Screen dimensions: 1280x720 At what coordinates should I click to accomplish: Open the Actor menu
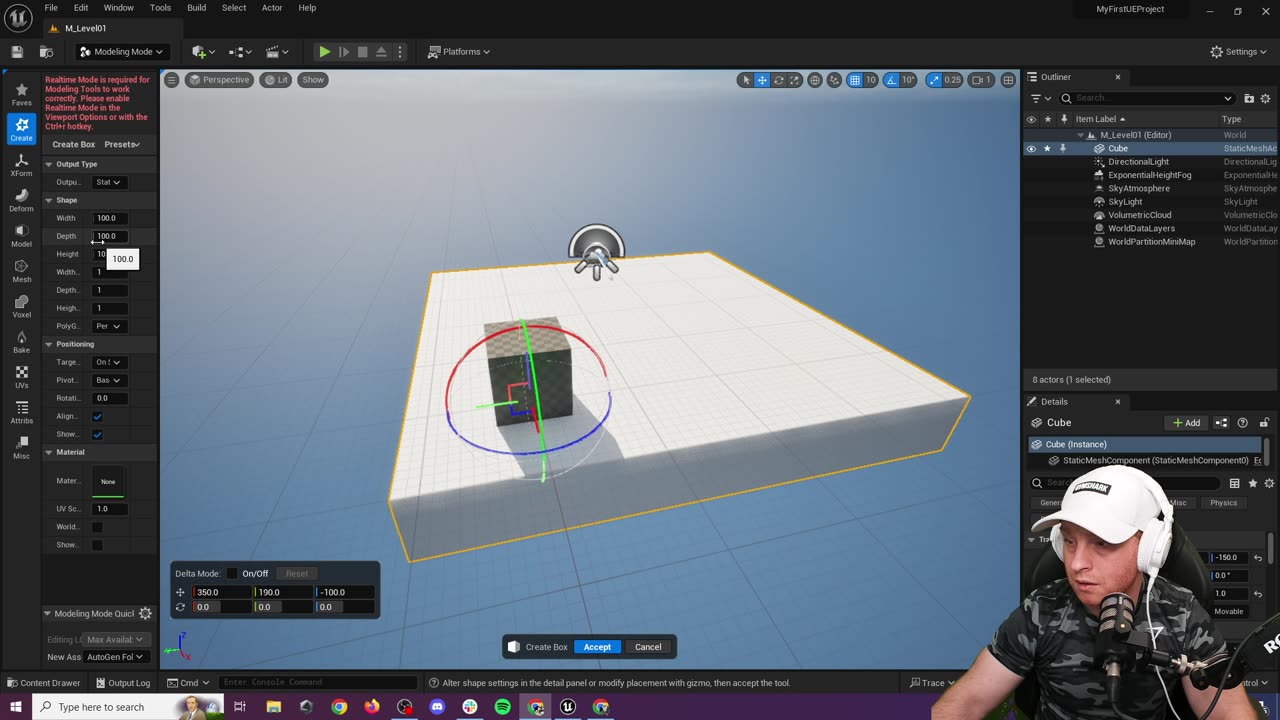tap(272, 8)
